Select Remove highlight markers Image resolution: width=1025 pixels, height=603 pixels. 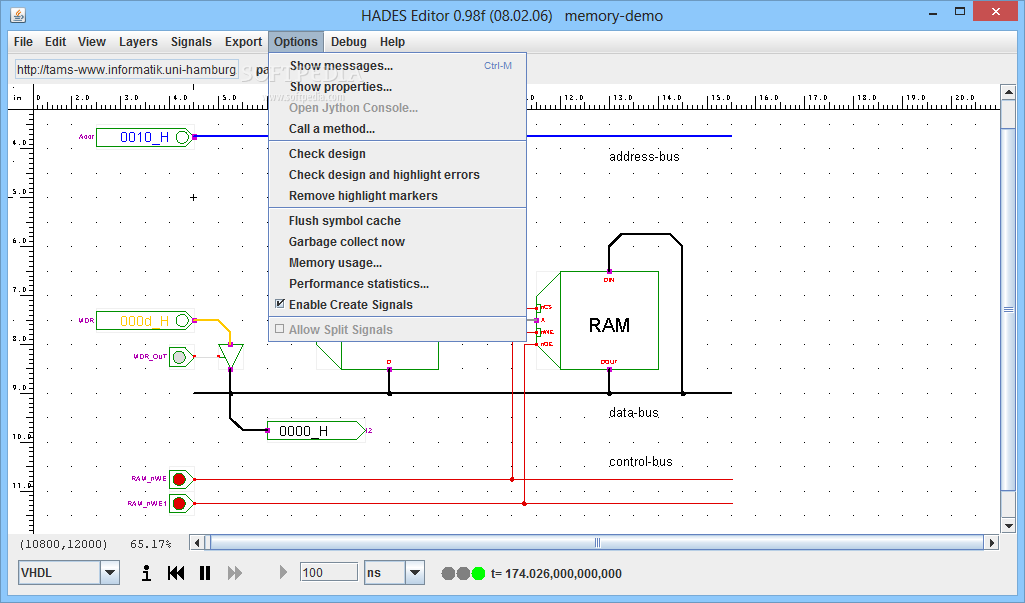pos(397,196)
